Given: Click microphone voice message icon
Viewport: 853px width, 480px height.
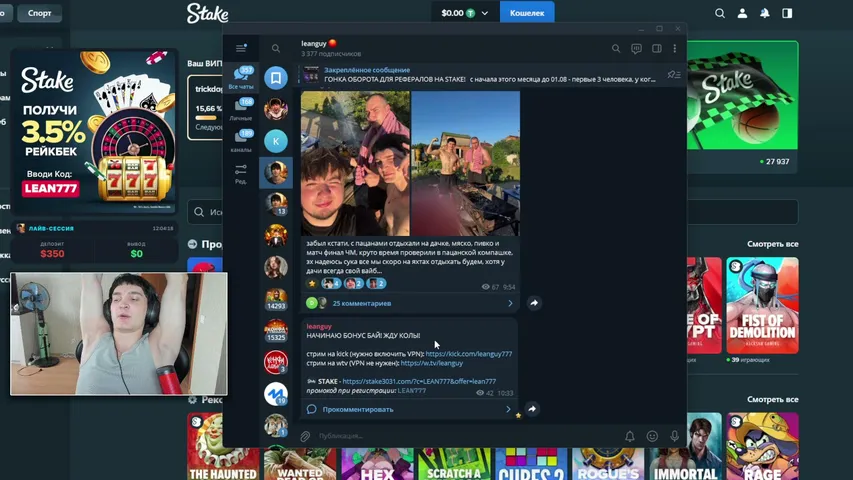Looking at the screenshot, I should (674, 436).
